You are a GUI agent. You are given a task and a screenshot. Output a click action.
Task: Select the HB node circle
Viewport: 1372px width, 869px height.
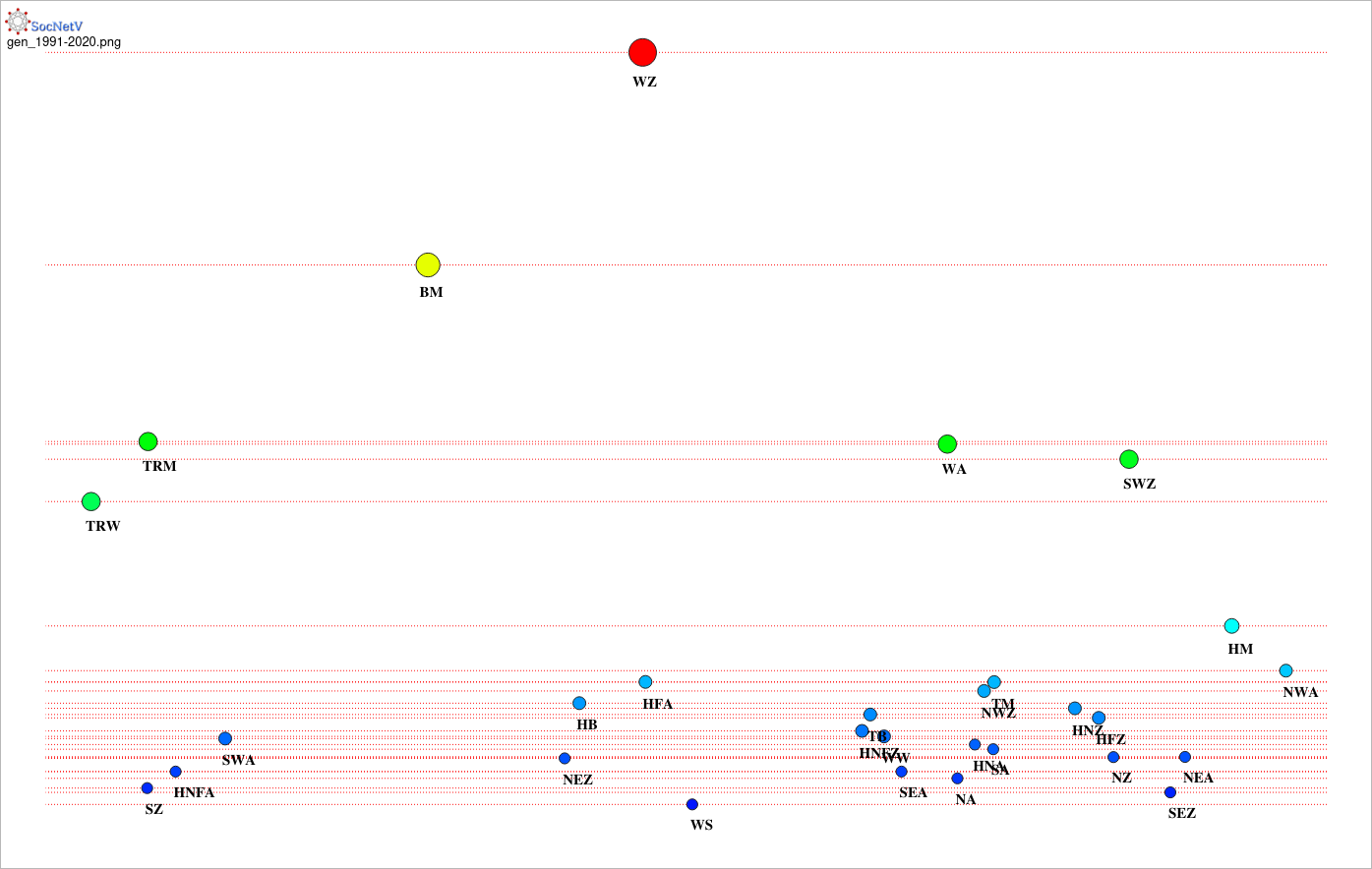[579, 703]
